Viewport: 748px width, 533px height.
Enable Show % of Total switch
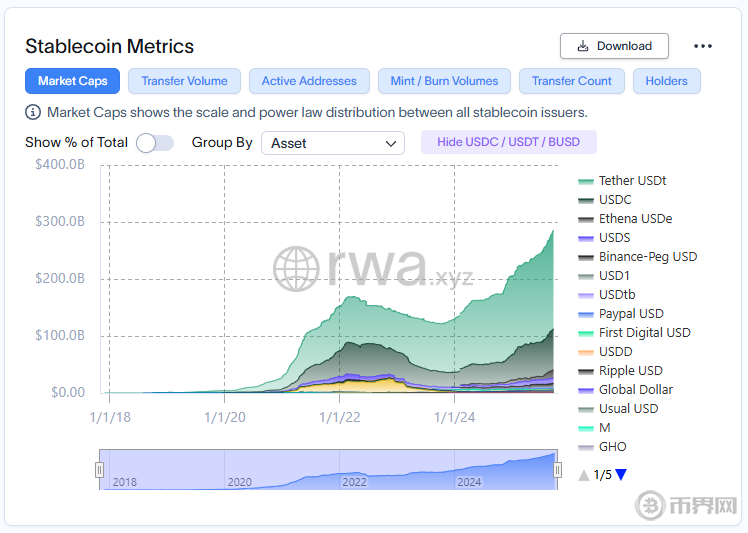coord(155,143)
